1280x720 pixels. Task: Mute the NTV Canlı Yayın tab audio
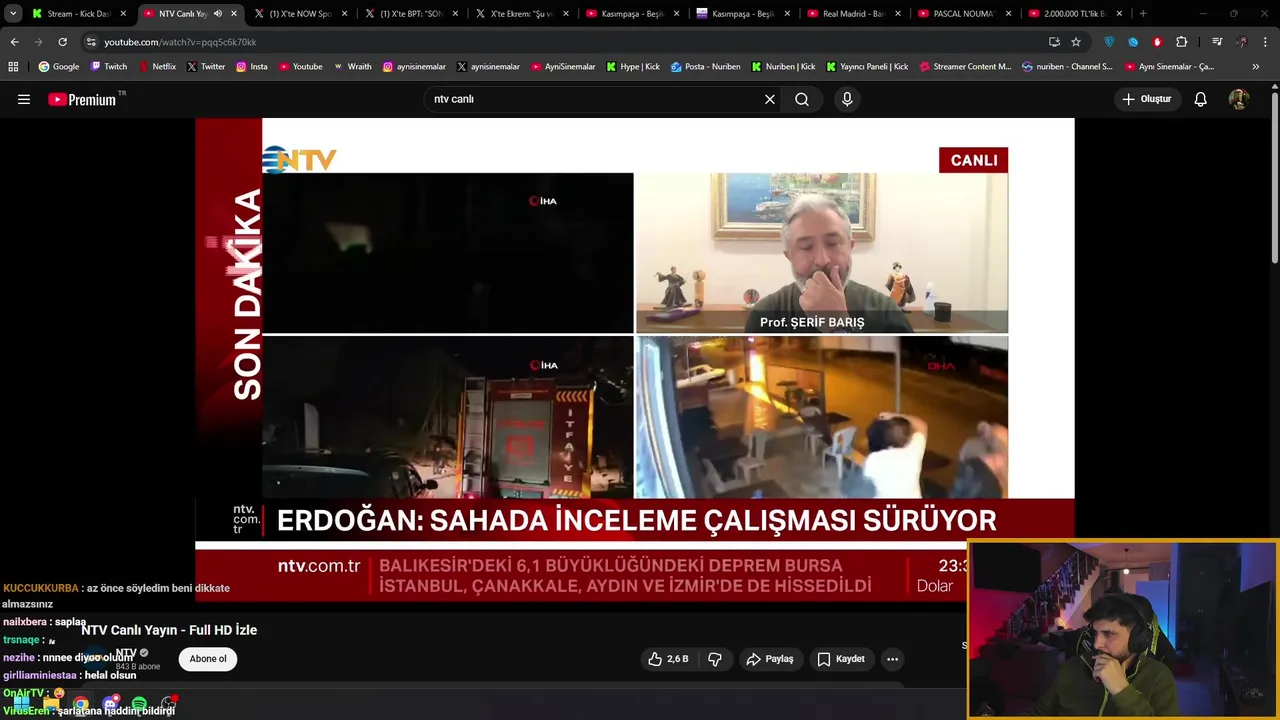pos(218,13)
